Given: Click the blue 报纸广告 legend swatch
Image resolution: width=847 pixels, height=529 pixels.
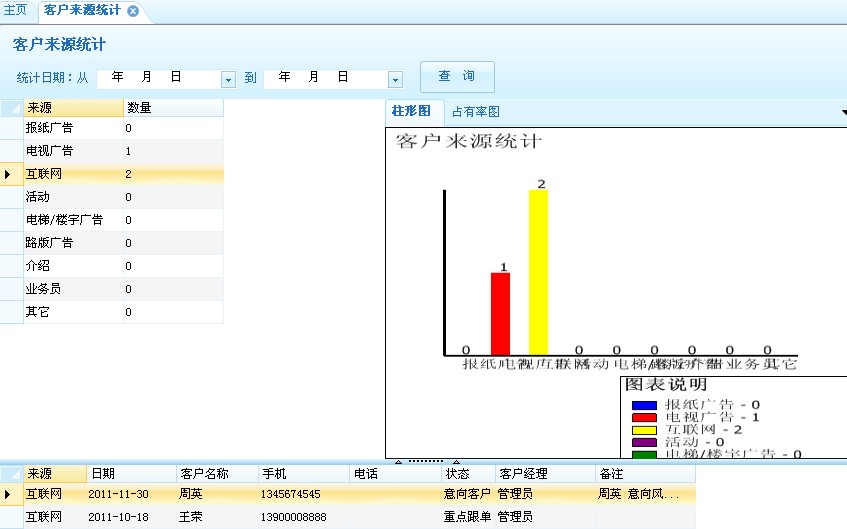Looking at the screenshot, I should point(643,404).
